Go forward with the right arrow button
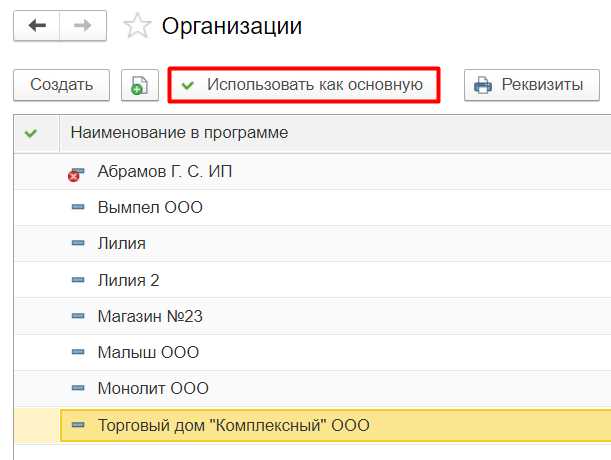The image size is (611, 460). tap(83, 26)
